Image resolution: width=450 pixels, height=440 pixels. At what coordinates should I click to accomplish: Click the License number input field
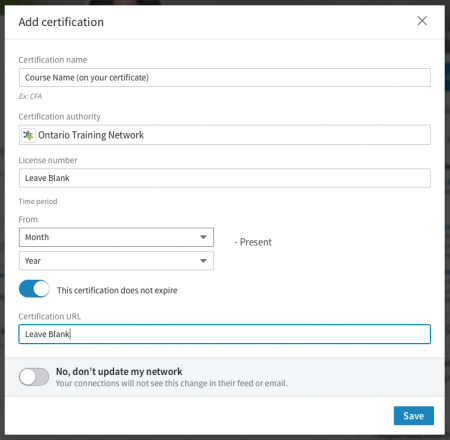click(x=225, y=178)
